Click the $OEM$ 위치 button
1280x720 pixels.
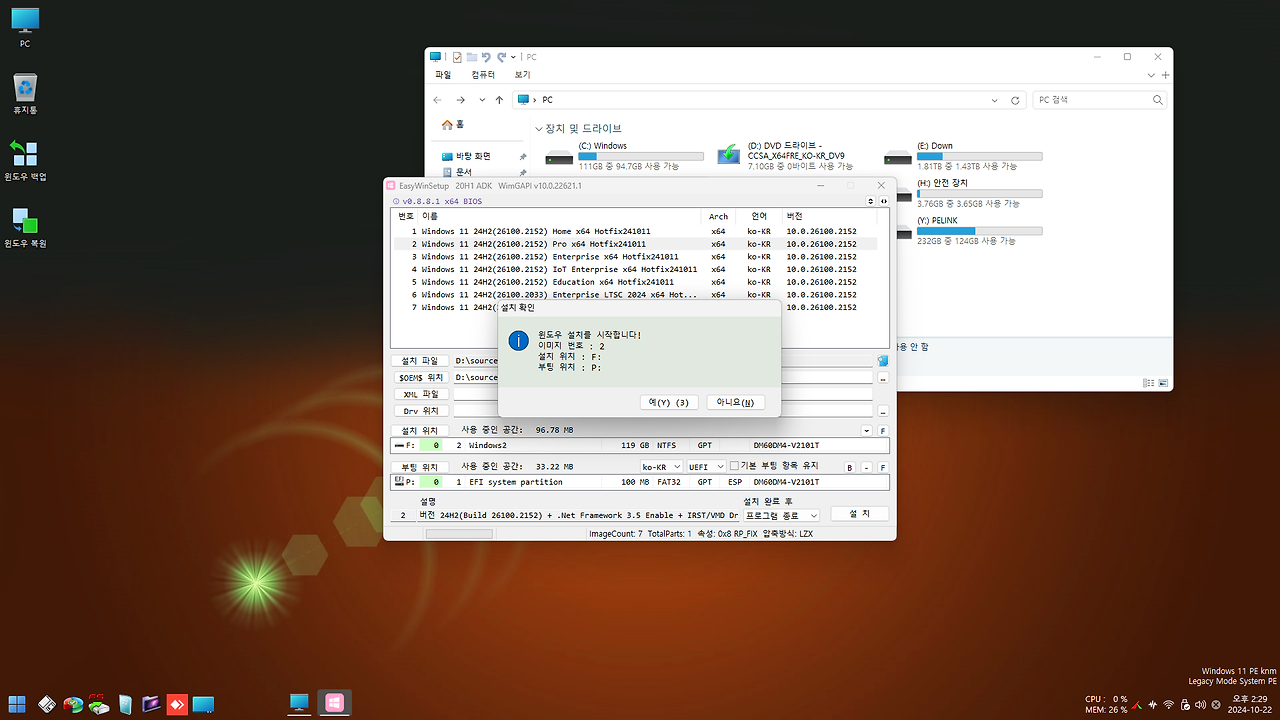point(420,377)
